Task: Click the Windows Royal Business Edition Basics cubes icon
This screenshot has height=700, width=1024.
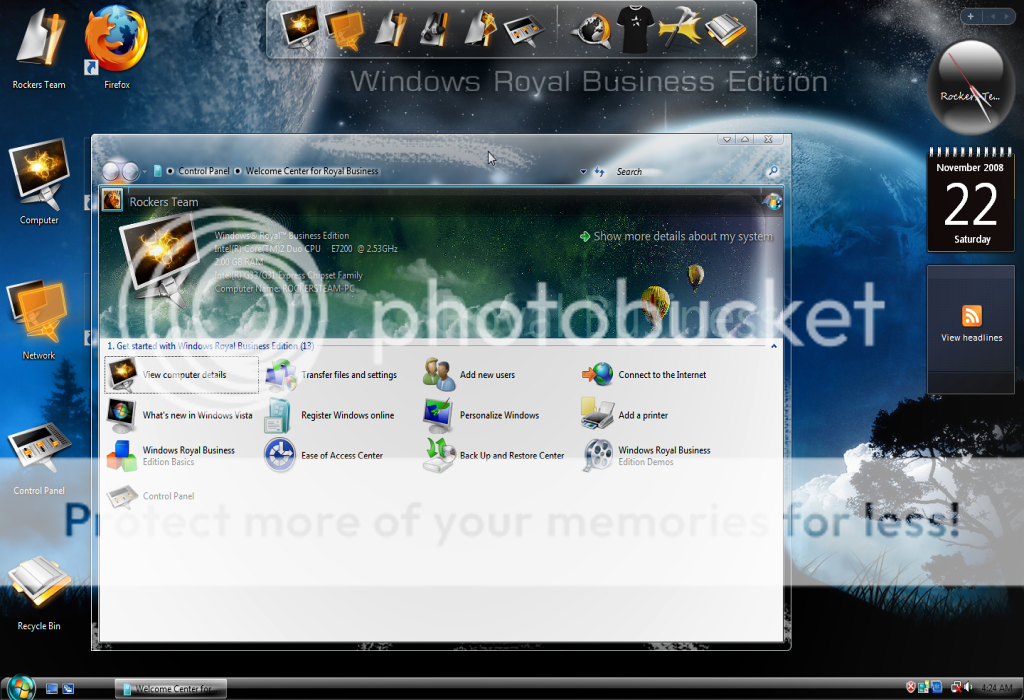Action: [121, 455]
